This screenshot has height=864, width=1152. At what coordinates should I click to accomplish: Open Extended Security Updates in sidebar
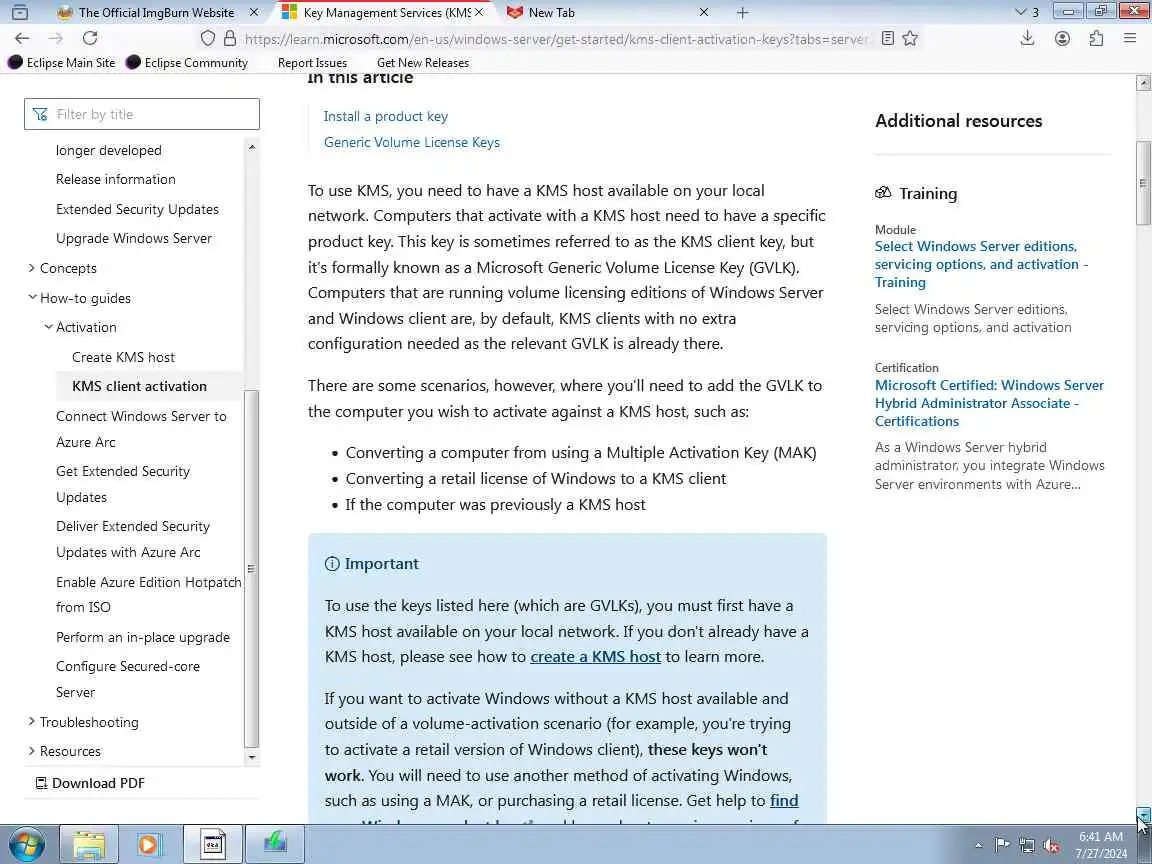pos(137,209)
